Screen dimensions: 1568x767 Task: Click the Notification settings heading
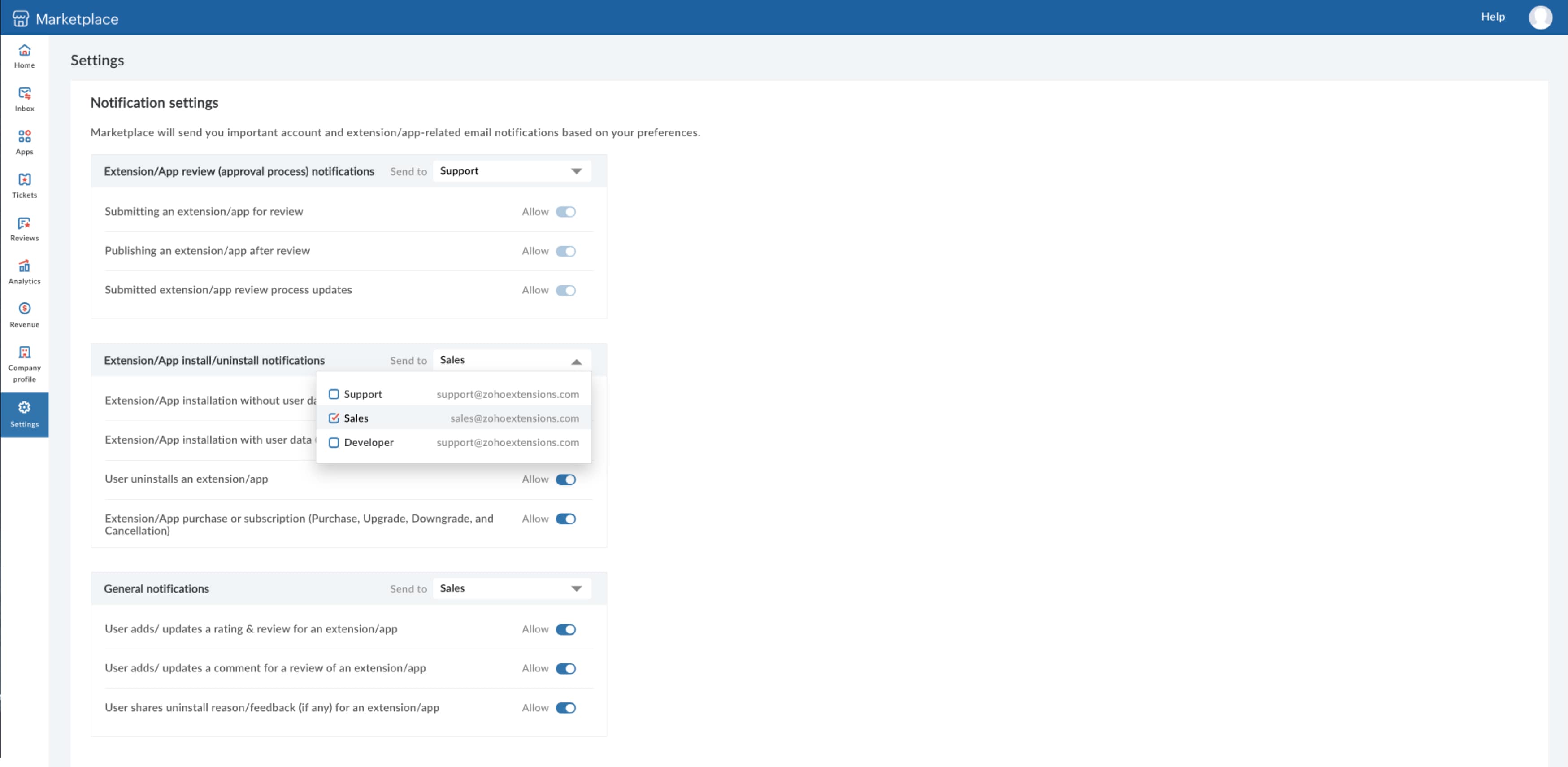(155, 102)
